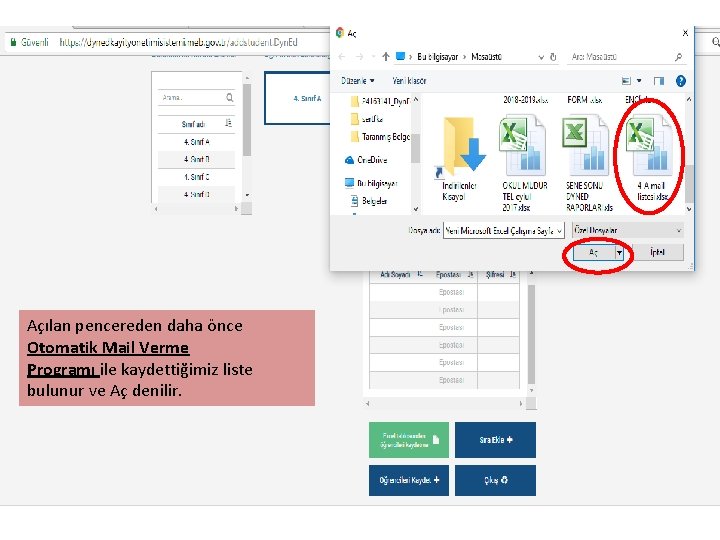Refresh the Masaüstü folder listing
The width and height of the screenshot is (720, 540).
[x=553, y=57]
